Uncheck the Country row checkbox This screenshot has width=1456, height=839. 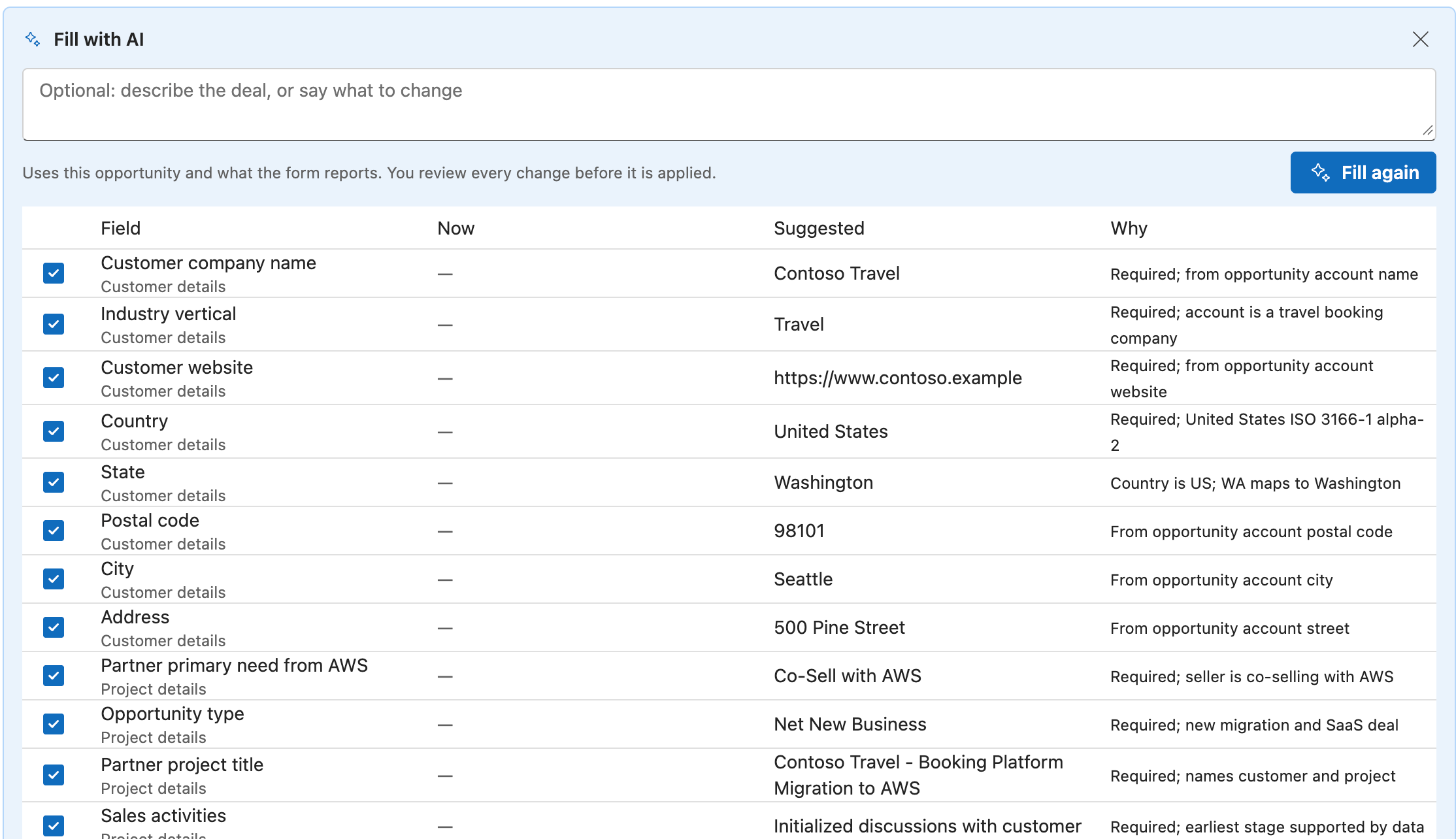coord(54,431)
